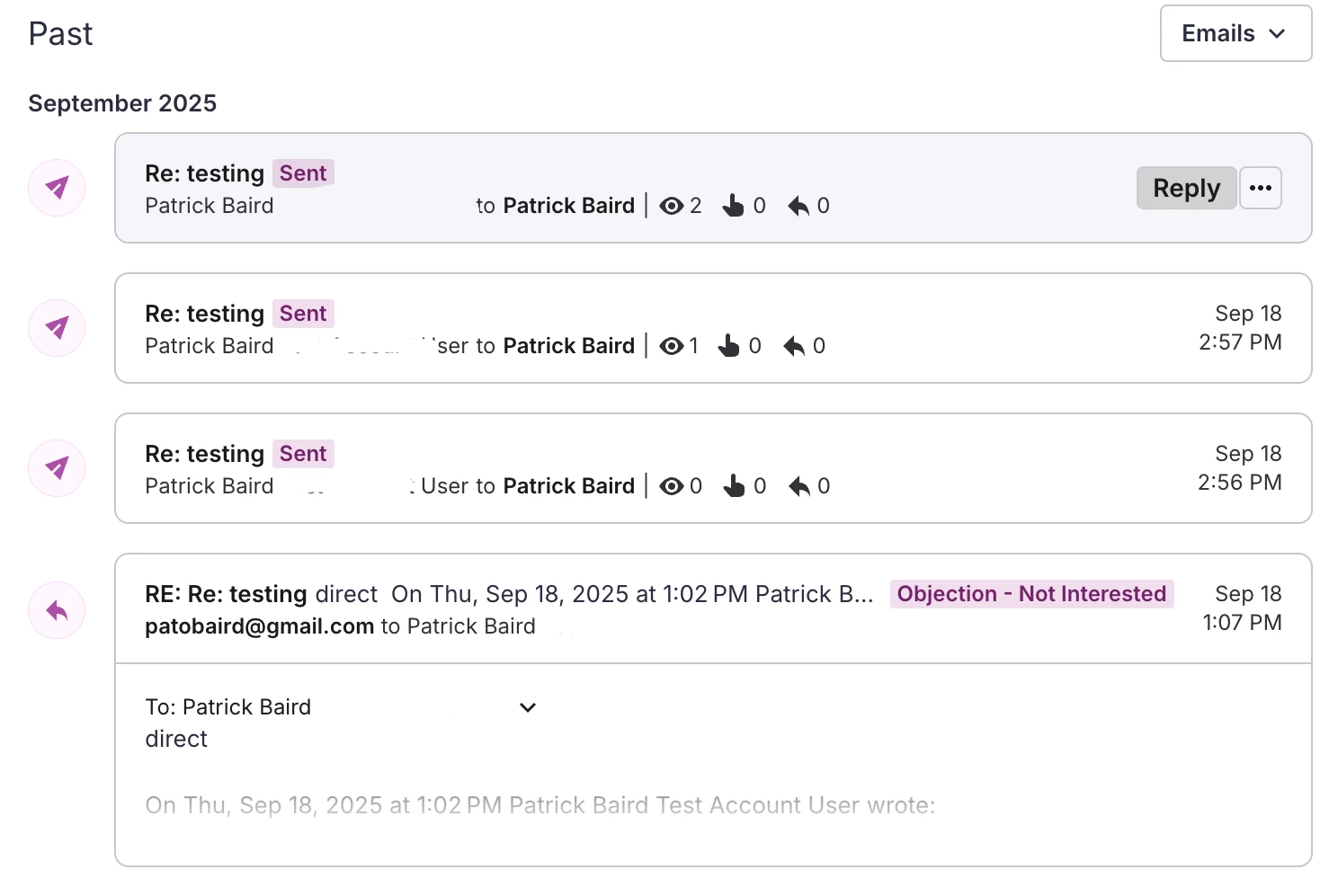This screenshot has height=896, width=1329.
Task: Click the Objection - Not Interested tag
Action: [x=1031, y=594]
